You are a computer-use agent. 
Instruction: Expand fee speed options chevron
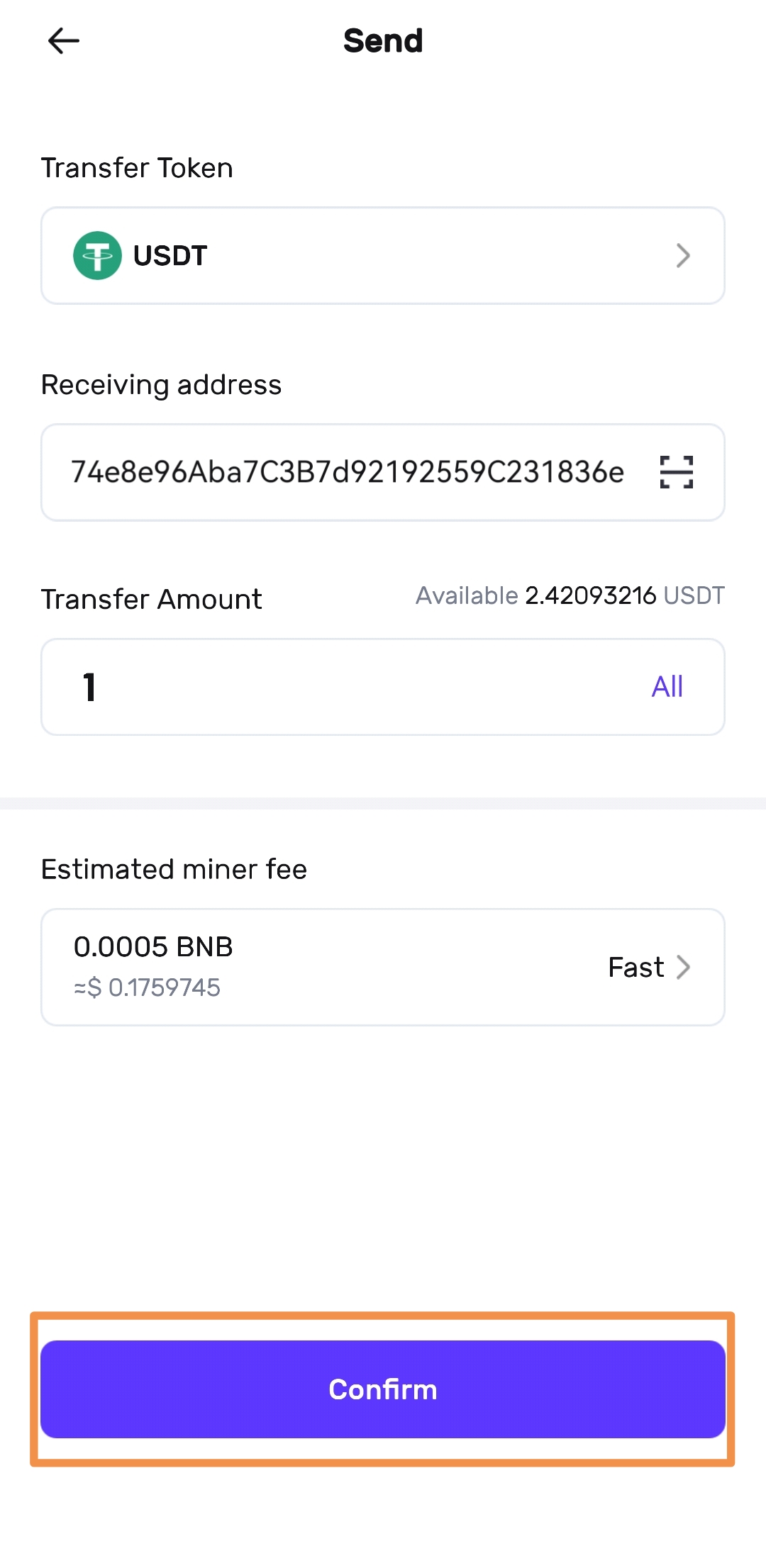[x=683, y=967]
